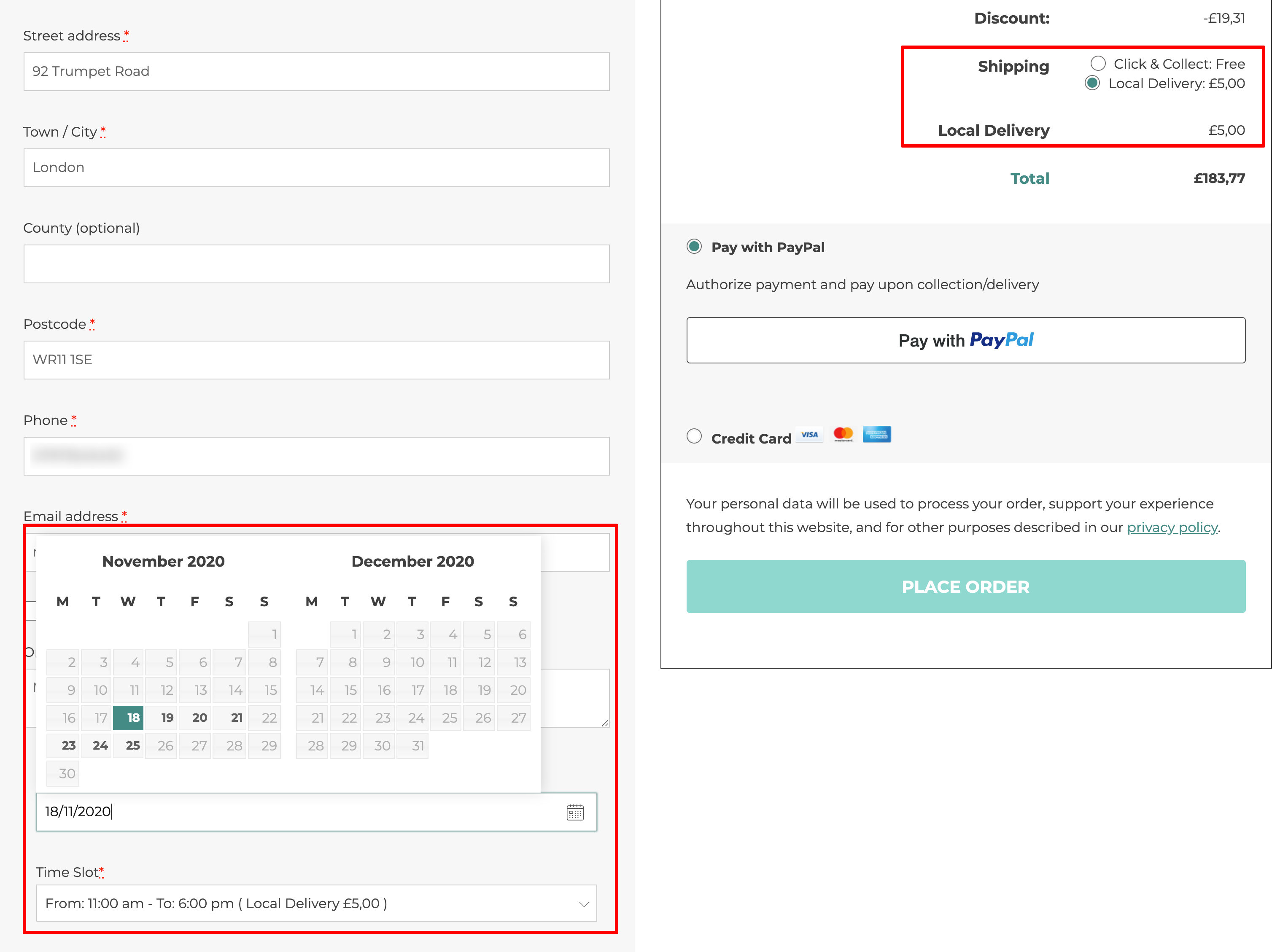
Task: Click the Street address field
Action: [x=316, y=72]
